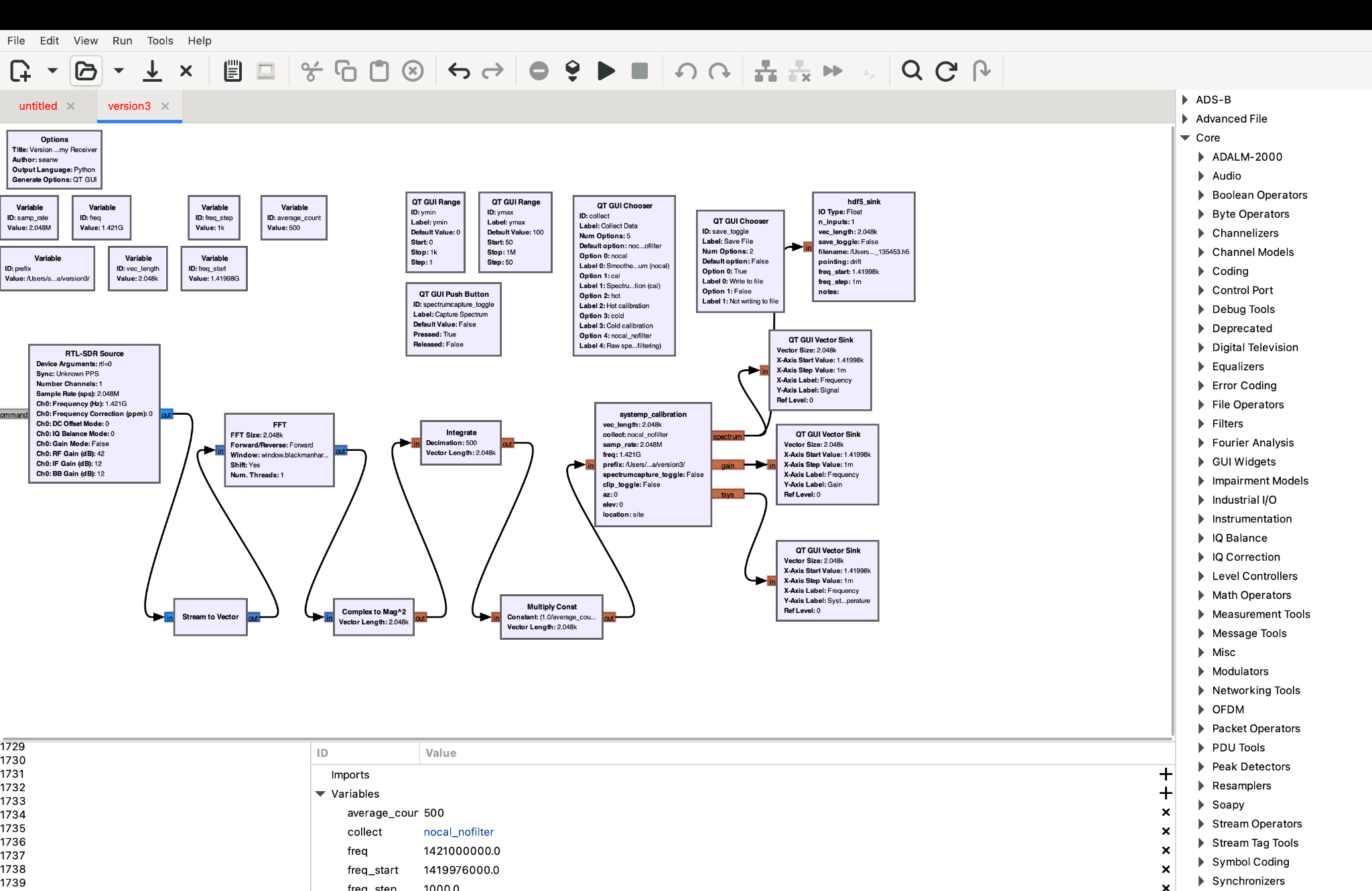The image size is (1372, 891).
Task: Click the Open file folder icon
Action: coord(86,70)
